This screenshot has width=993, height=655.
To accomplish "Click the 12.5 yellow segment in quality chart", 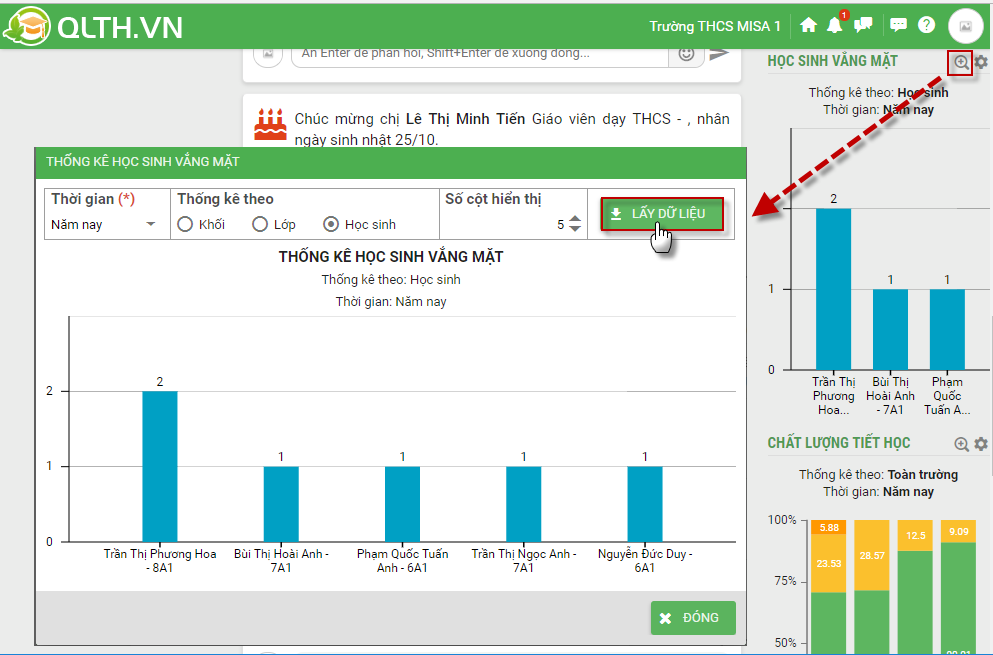I will pyautogui.click(x=915, y=536).
